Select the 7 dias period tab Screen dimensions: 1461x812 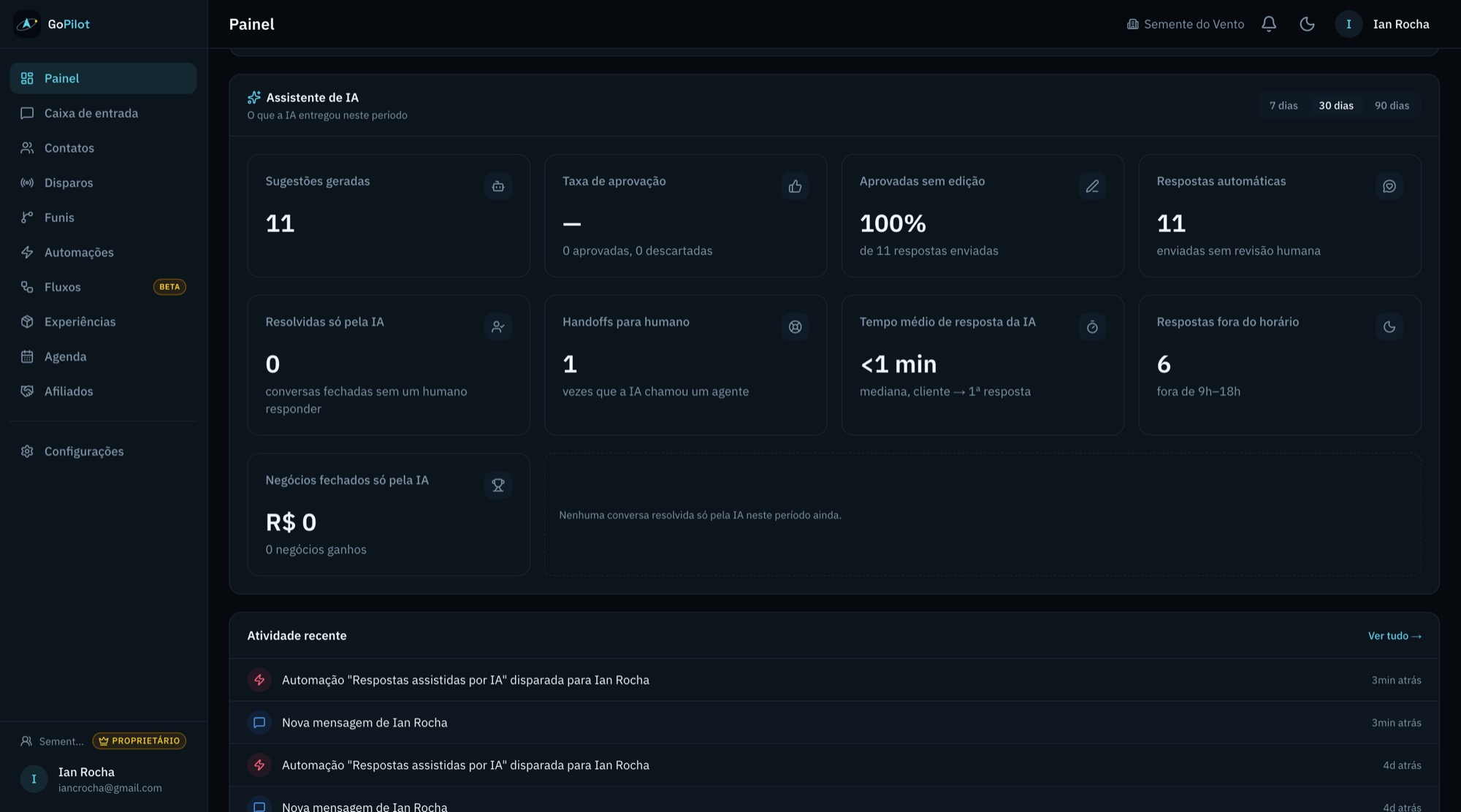(x=1283, y=106)
